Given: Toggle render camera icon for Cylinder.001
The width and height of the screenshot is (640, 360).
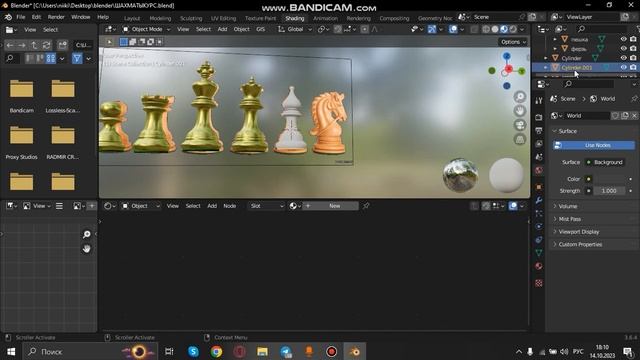Looking at the screenshot, I should pyautogui.click(x=633, y=67).
